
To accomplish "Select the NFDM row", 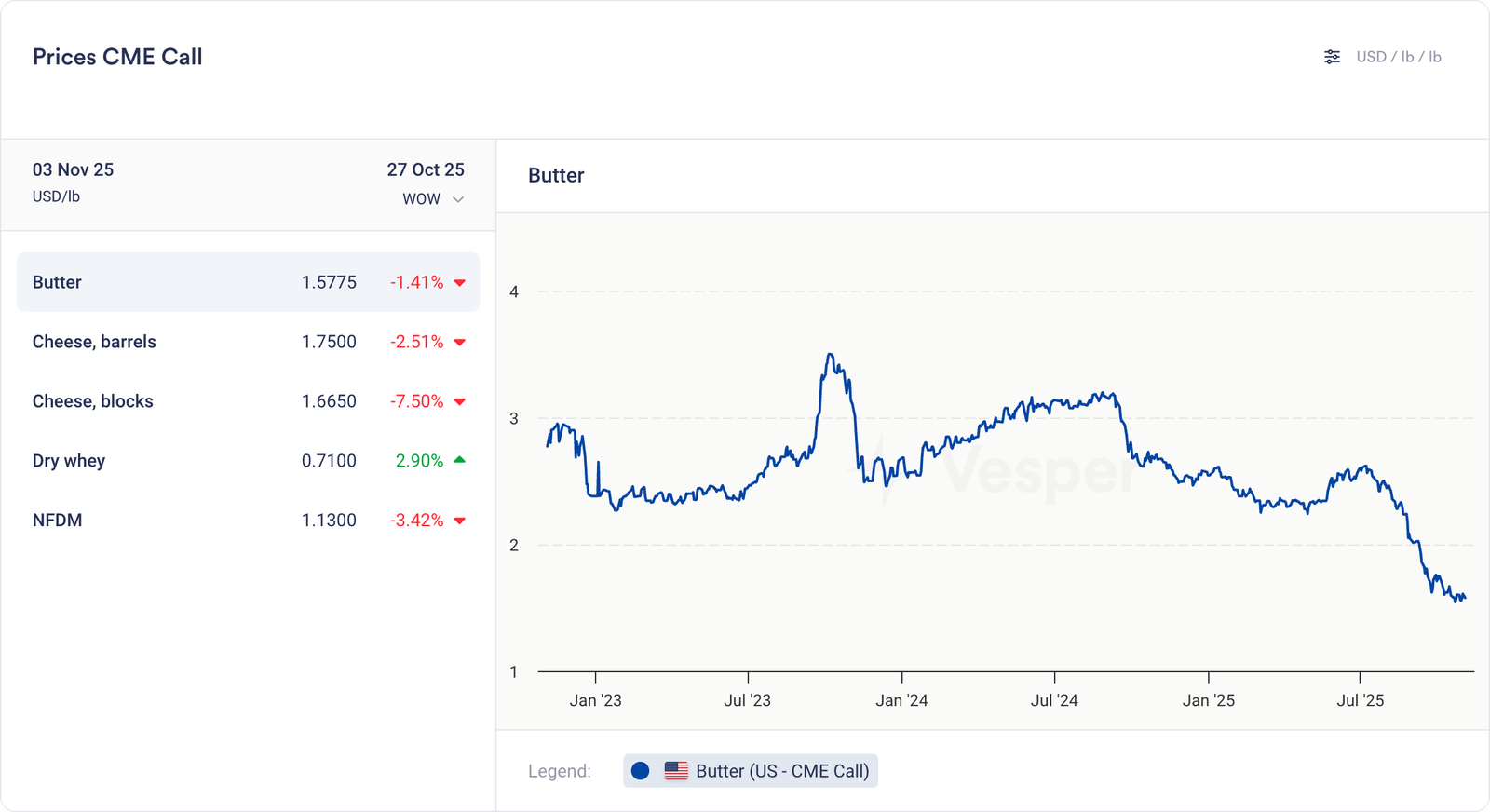I will [248, 521].
